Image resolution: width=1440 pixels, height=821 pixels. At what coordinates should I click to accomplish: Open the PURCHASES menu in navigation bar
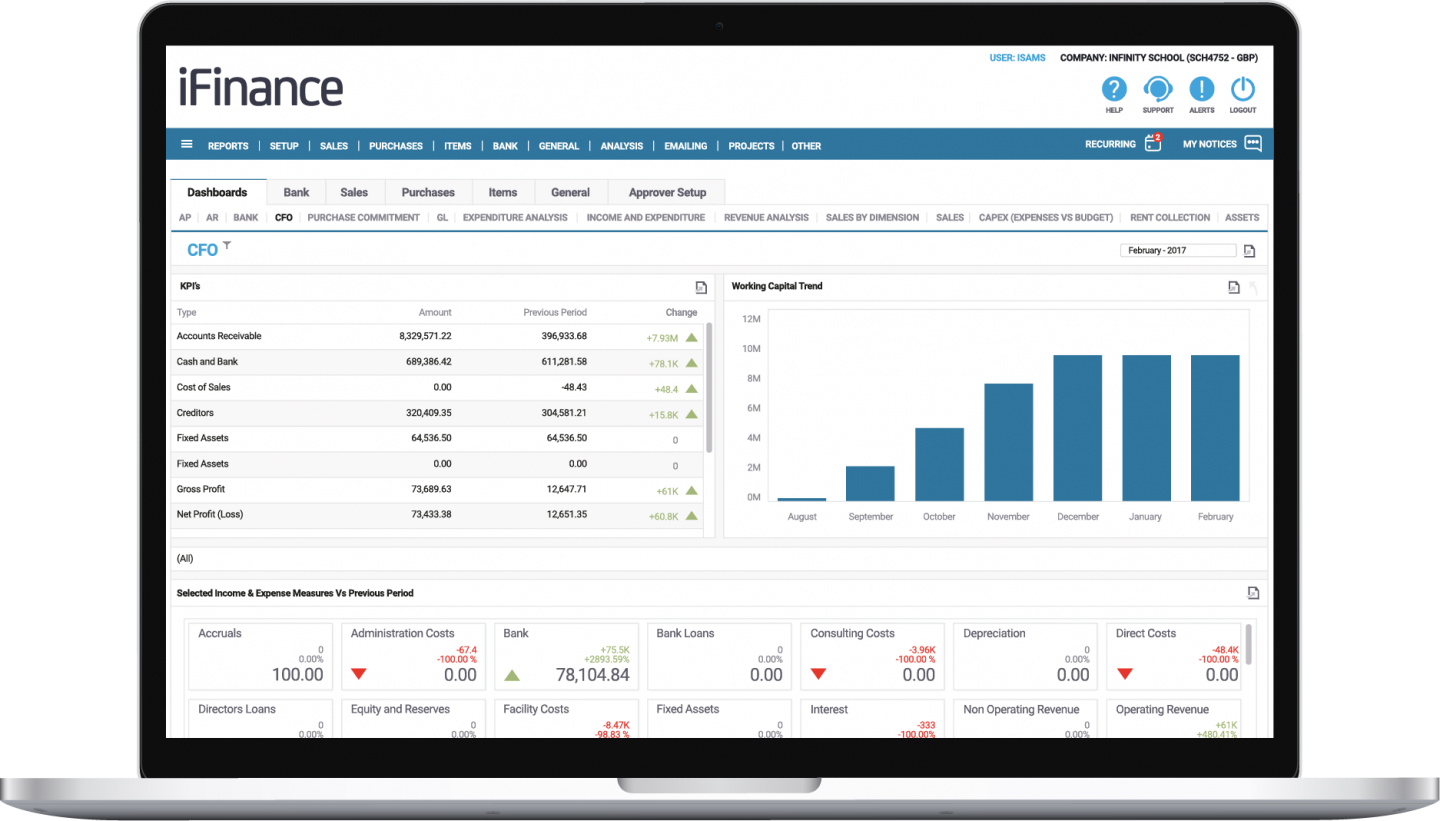click(395, 146)
